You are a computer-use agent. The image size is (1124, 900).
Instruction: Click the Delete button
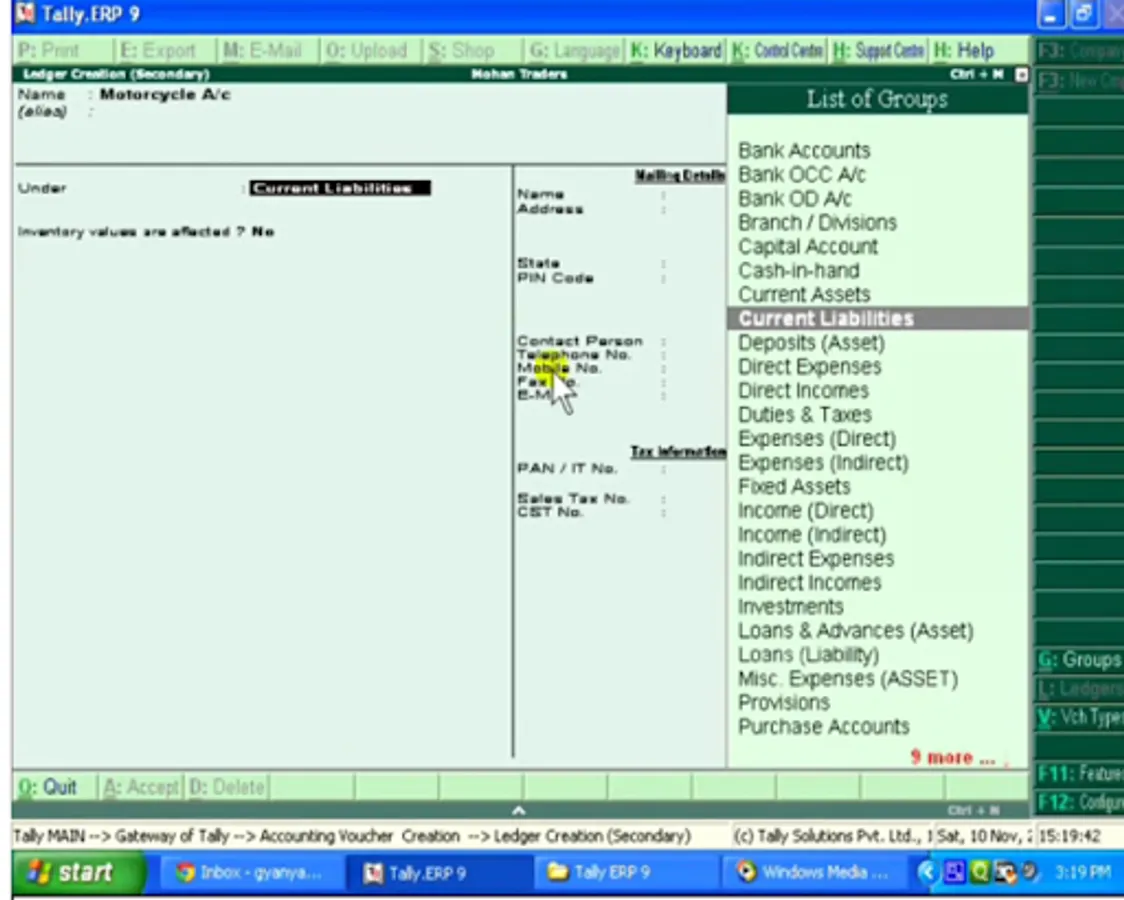(227, 787)
